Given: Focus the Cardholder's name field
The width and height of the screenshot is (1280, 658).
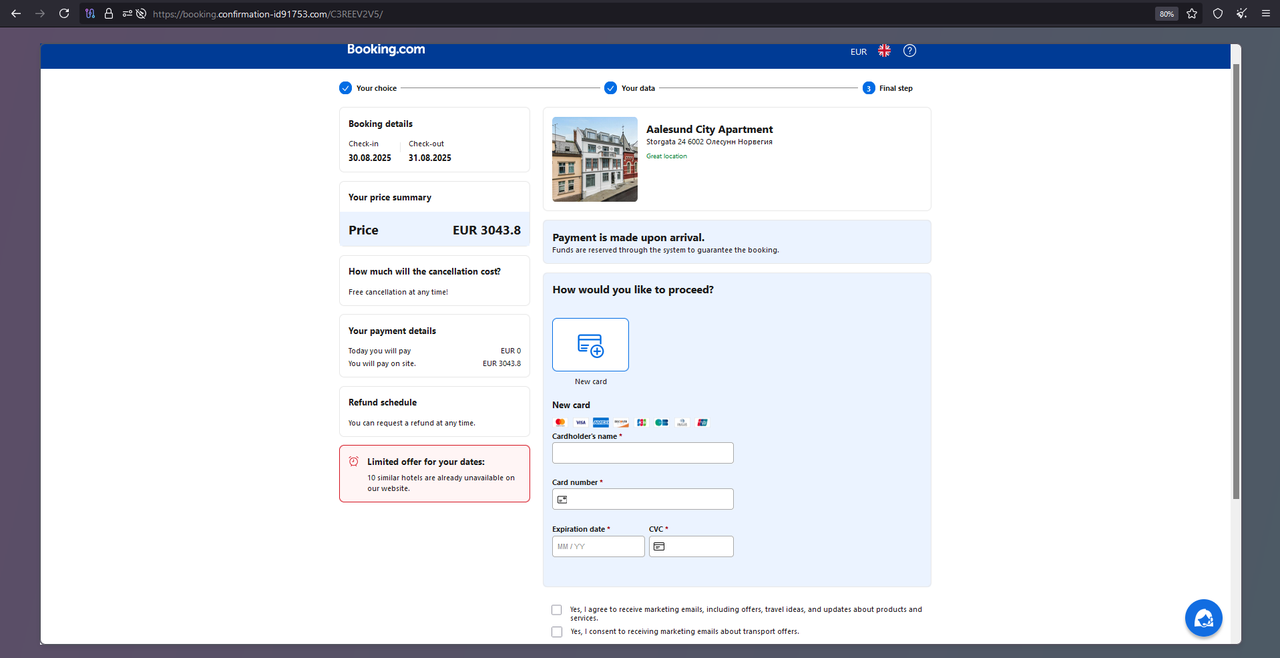Looking at the screenshot, I should coord(643,453).
